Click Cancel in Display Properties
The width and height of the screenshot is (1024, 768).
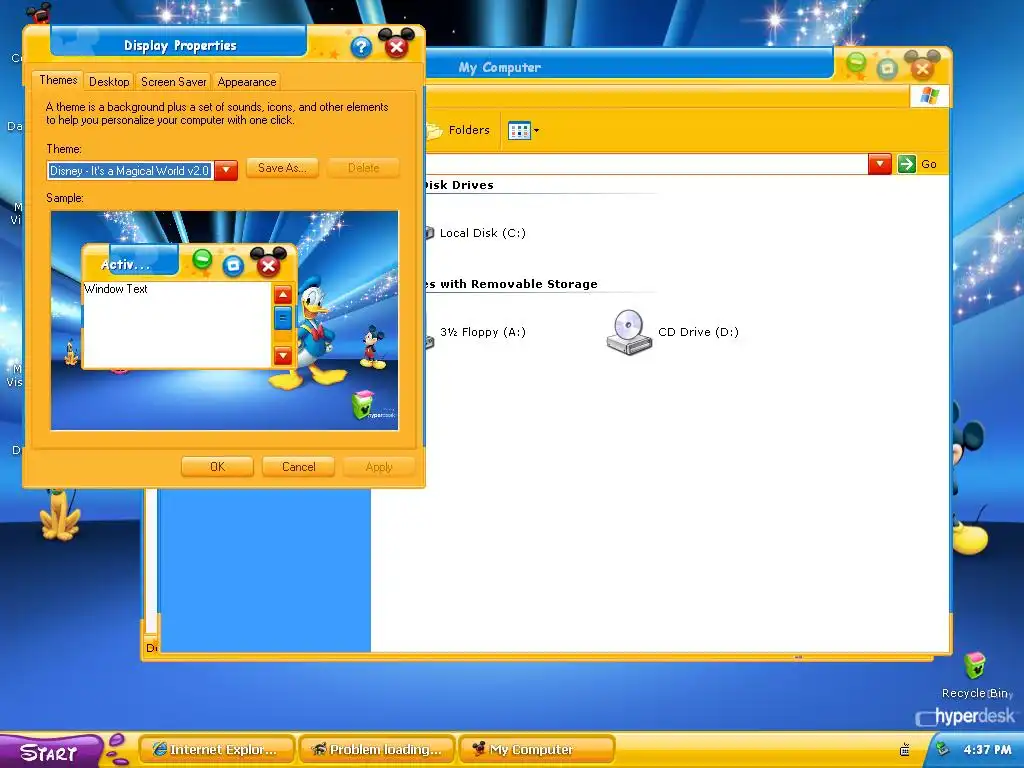coord(298,467)
